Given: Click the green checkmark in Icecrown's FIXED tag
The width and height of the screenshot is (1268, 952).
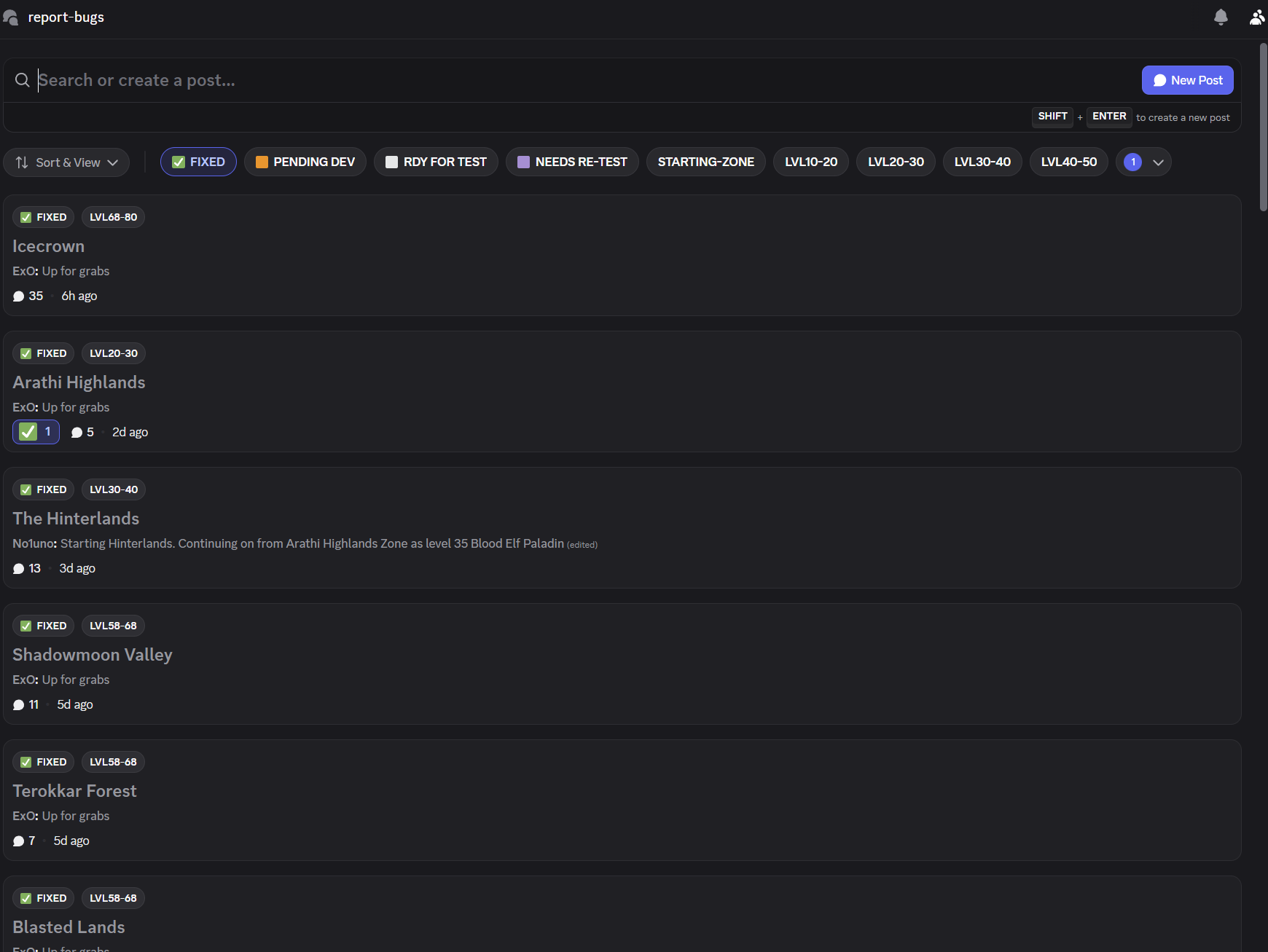Looking at the screenshot, I should click(26, 217).
